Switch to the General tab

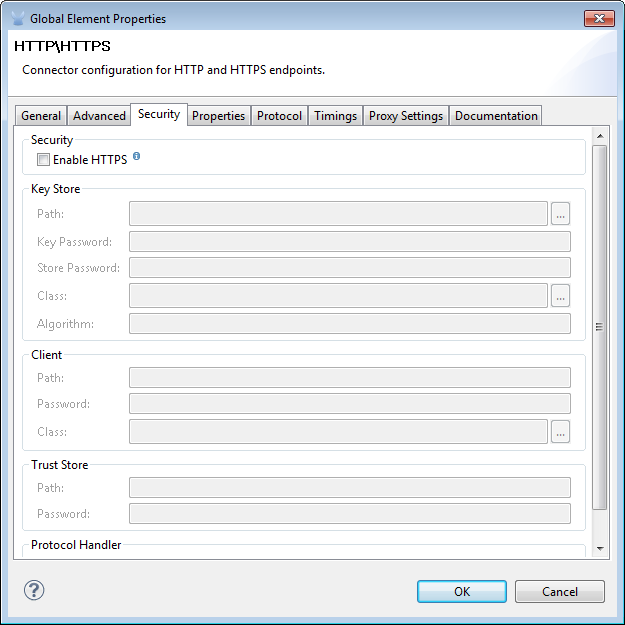[41, 116]
